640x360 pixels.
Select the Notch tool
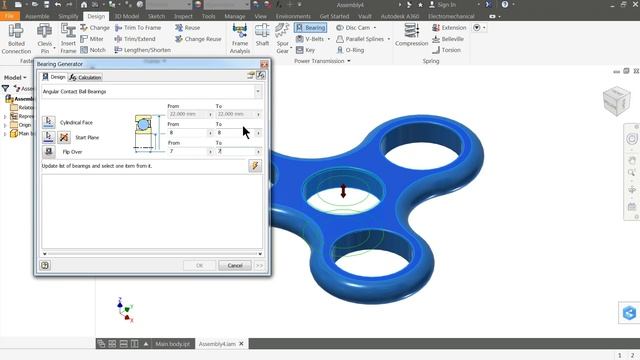[x=93, y=50]
